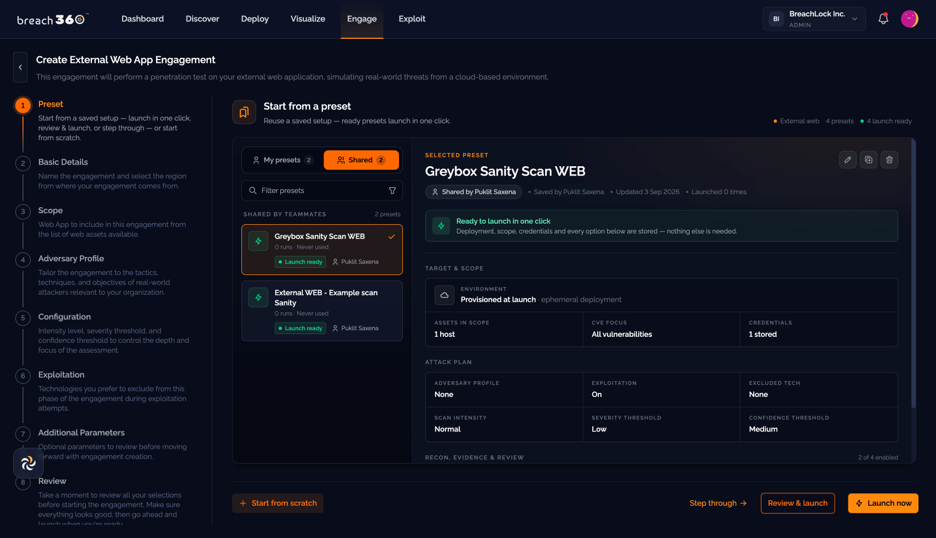Image resolution: width=936 pixels, height=538 pixels.
Task: Click 2 of 4 enabled text
Action: (878, 458)
